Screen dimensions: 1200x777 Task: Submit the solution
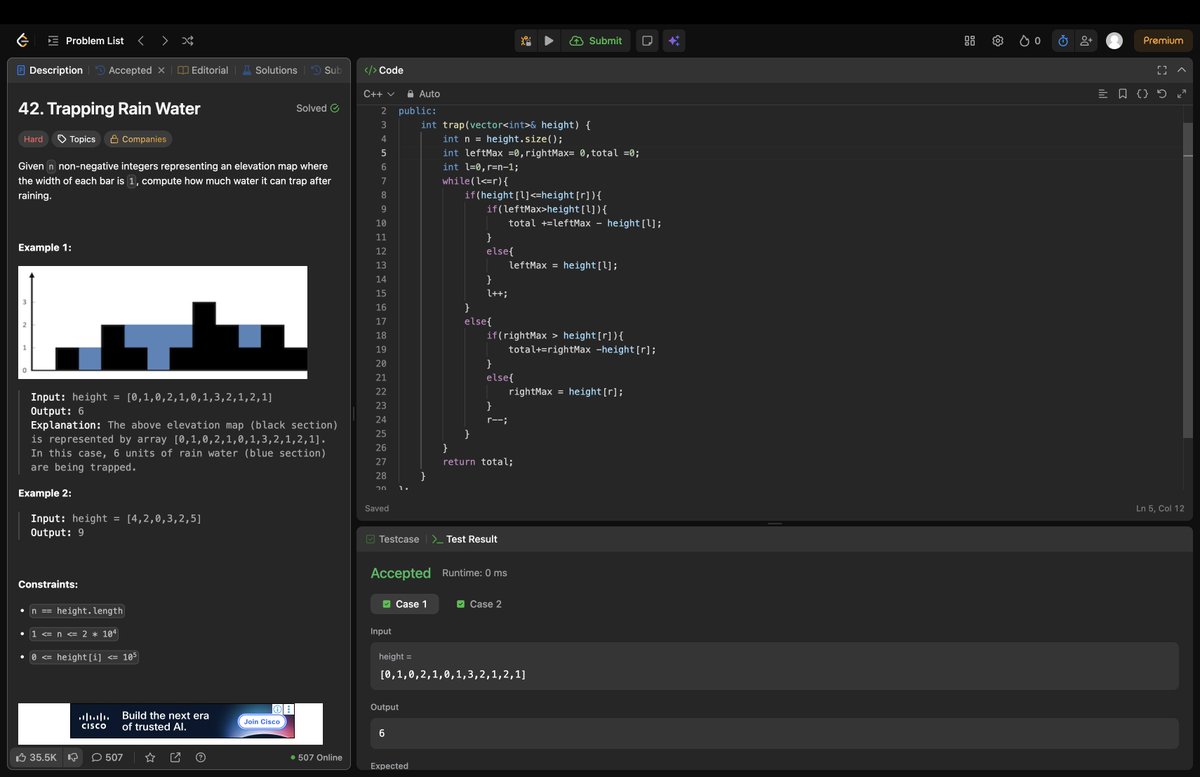click(596, 41)
